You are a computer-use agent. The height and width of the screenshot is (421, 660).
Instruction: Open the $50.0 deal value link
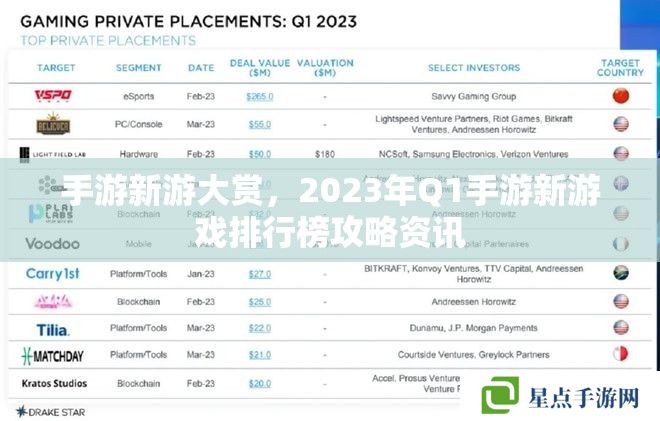point(260,154)
